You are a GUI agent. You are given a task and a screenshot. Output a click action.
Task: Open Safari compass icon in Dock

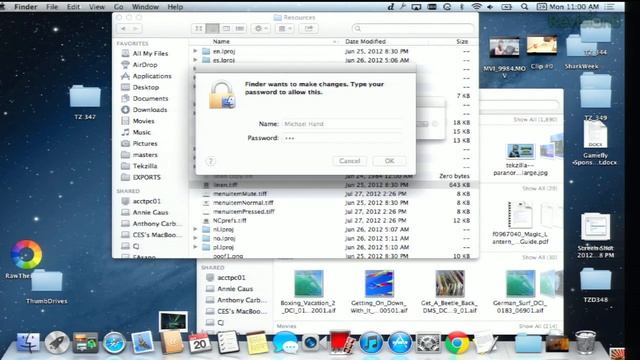coord(114,342)
